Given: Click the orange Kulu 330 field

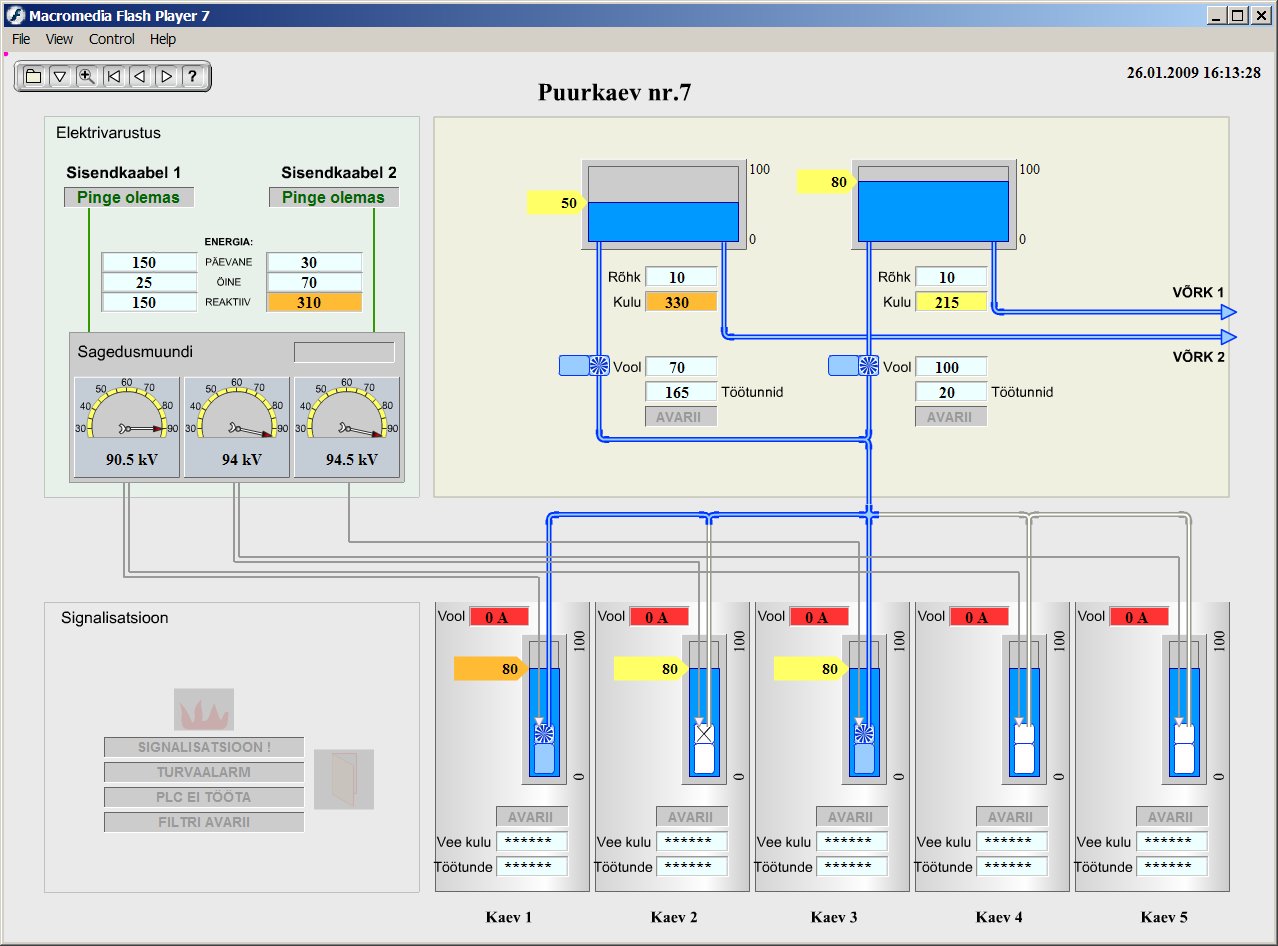Looking at the screenshot, I should pos(681,302).
